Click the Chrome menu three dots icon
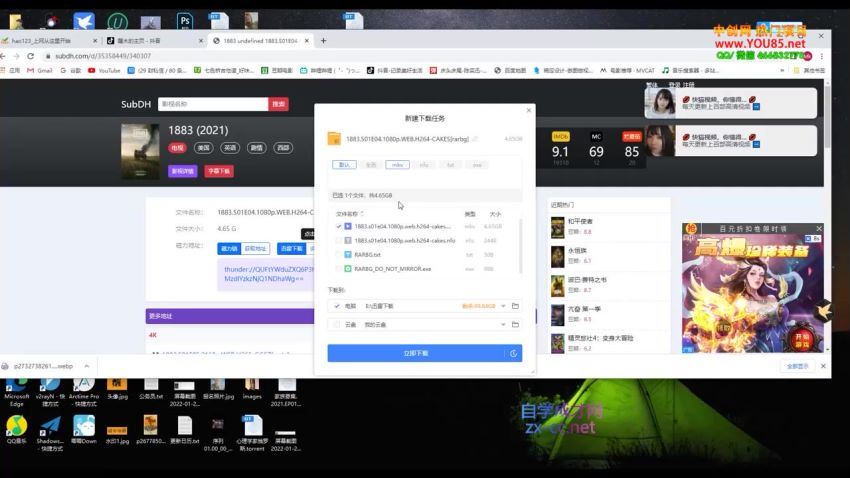The image size is (850, 478). tap(822, 56)
